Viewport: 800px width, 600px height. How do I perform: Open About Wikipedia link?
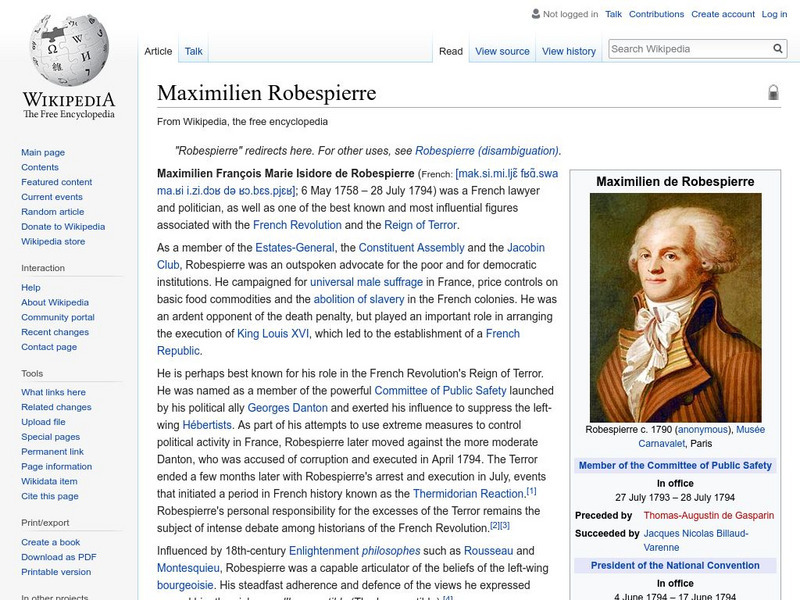[x=55, y=302]
